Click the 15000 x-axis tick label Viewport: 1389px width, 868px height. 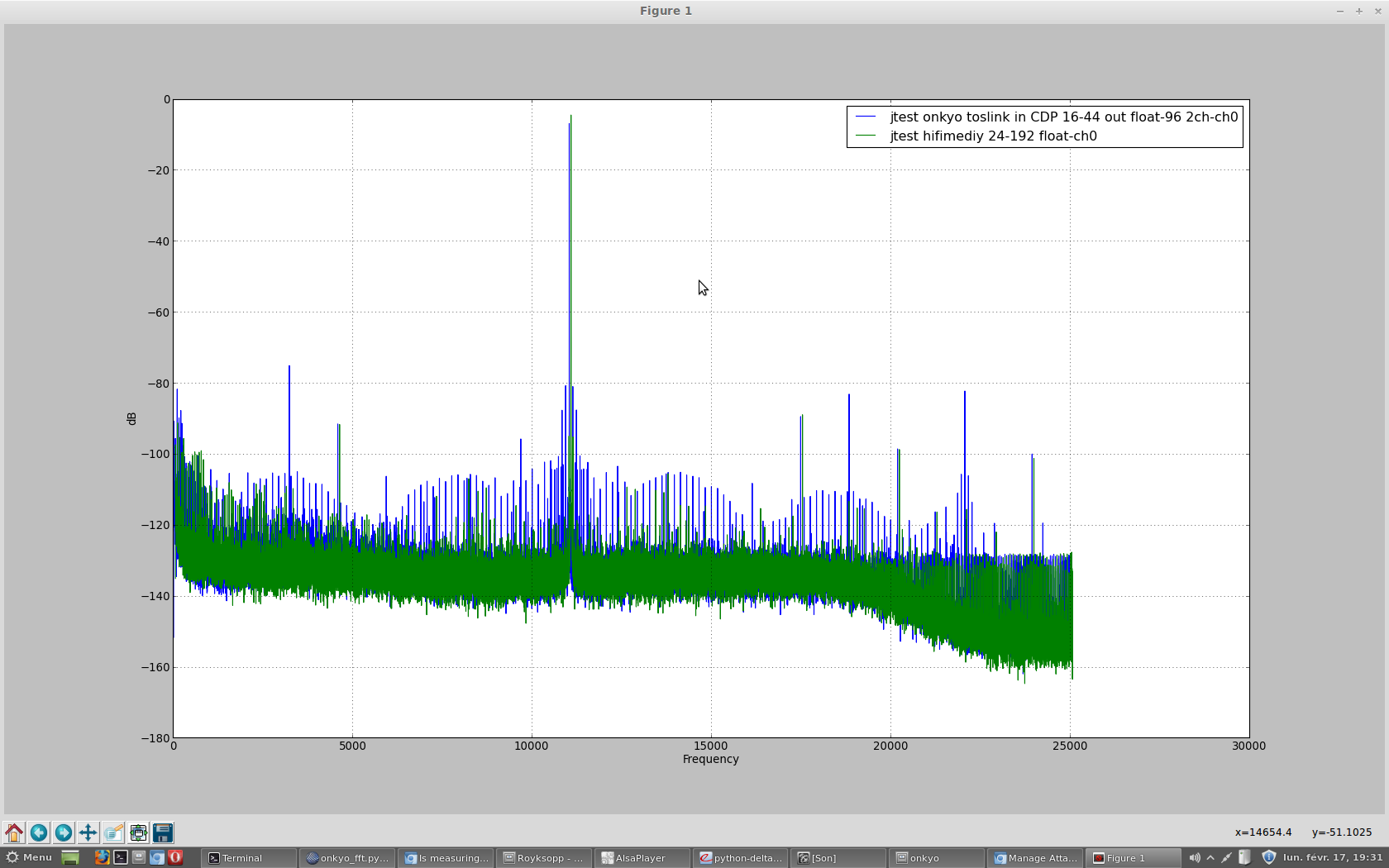[x=711, y=746]
